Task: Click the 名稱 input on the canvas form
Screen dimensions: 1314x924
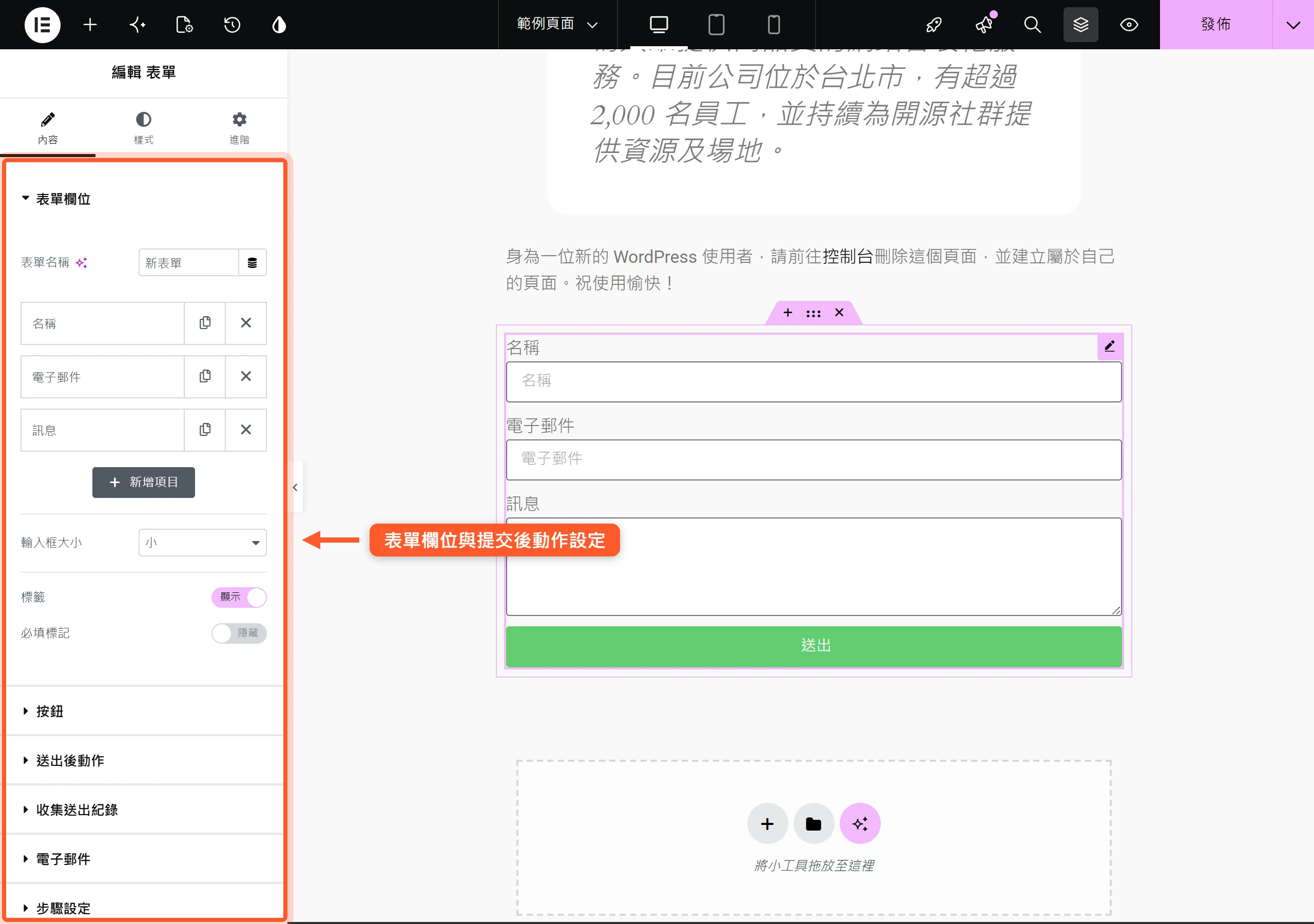Action: pyautogui.click(x=813, y=382)
